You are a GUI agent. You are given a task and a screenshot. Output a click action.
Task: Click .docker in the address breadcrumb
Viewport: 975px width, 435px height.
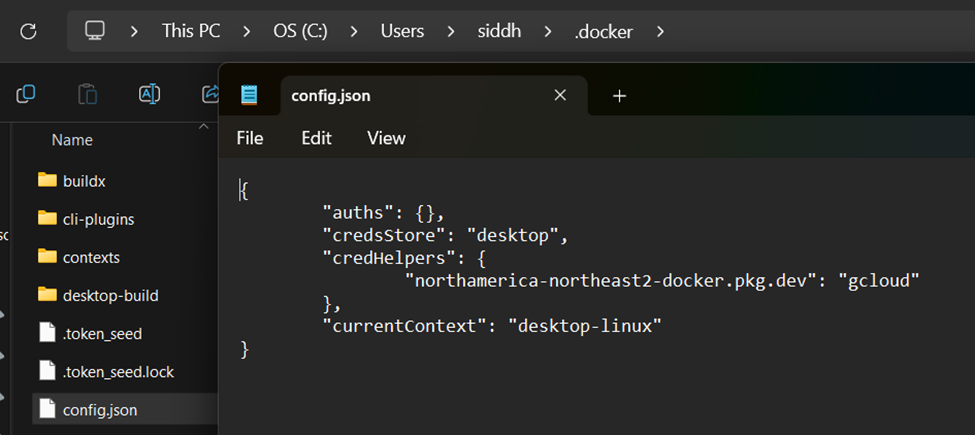(603, 32)
